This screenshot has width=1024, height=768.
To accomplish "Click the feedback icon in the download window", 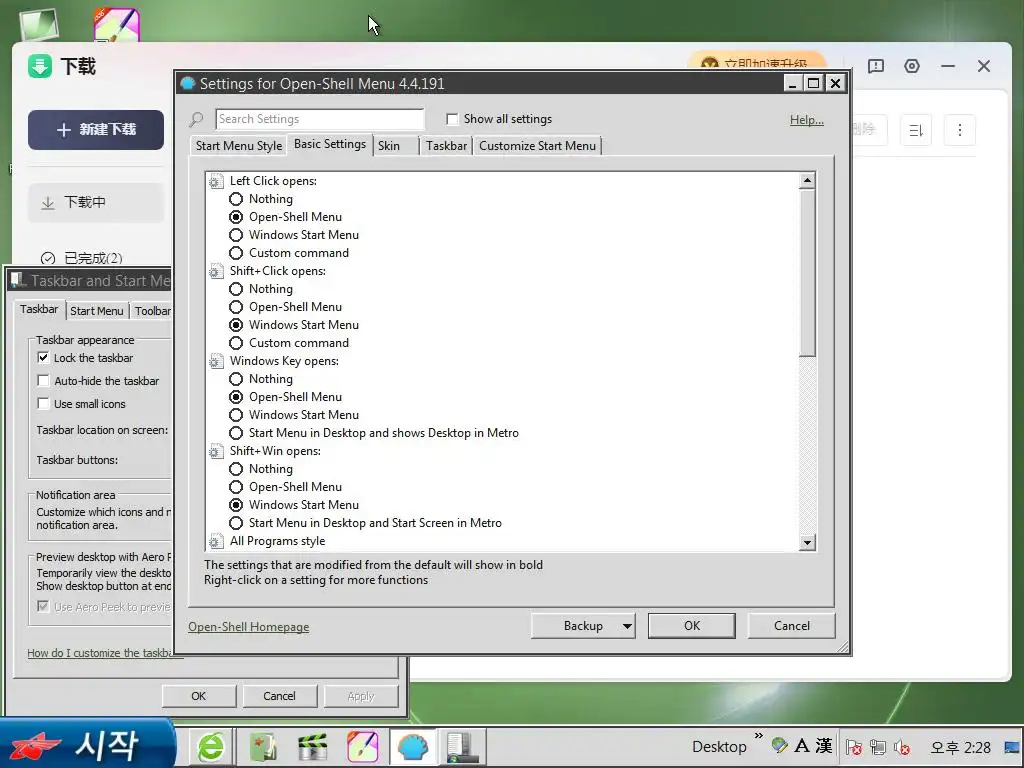I will tap(876, 66).
